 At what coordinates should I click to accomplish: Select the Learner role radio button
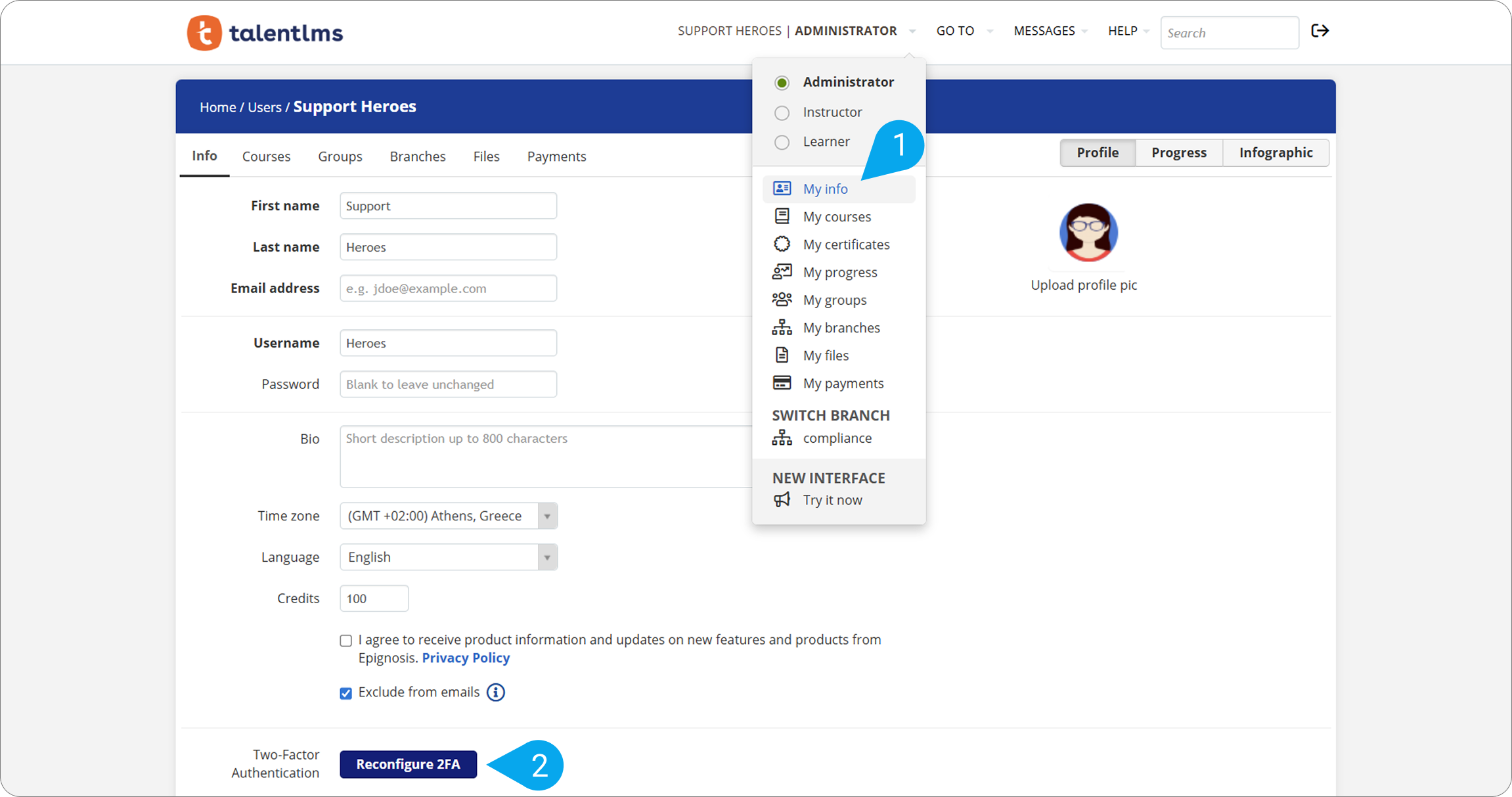coord(782,143)
